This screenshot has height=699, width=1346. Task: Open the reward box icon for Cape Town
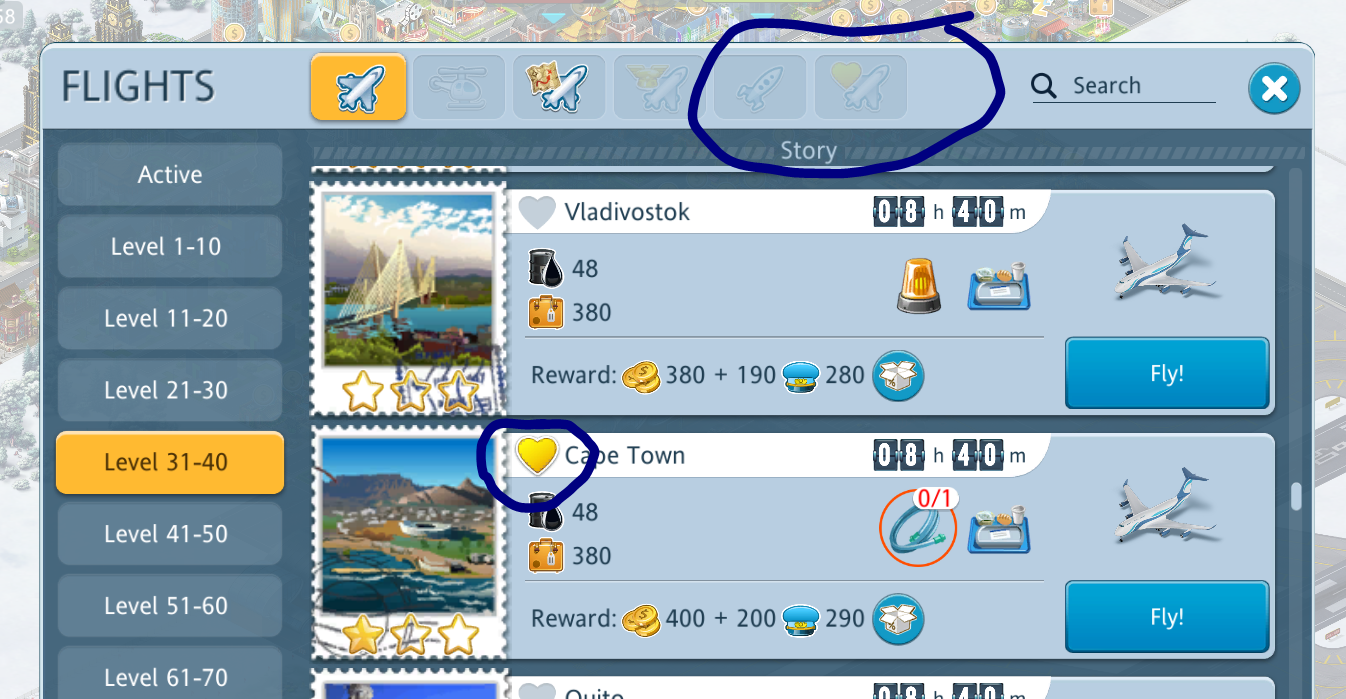[898, 618]
